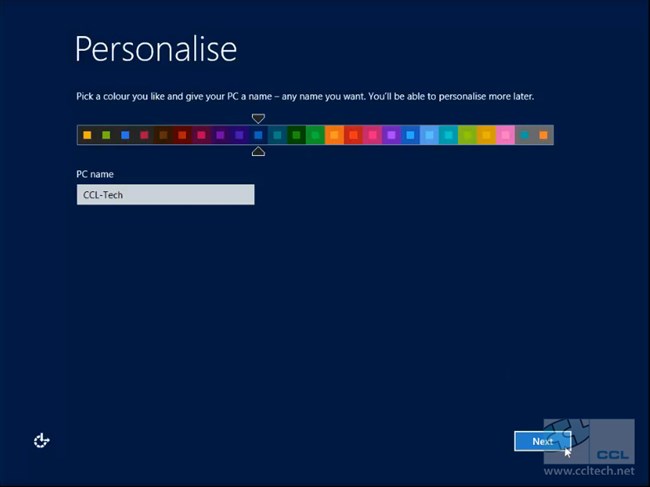The width and height of the screenshot is (650, 487).
Task: Click the "Personalise" heading text
Action: (156, 50)
